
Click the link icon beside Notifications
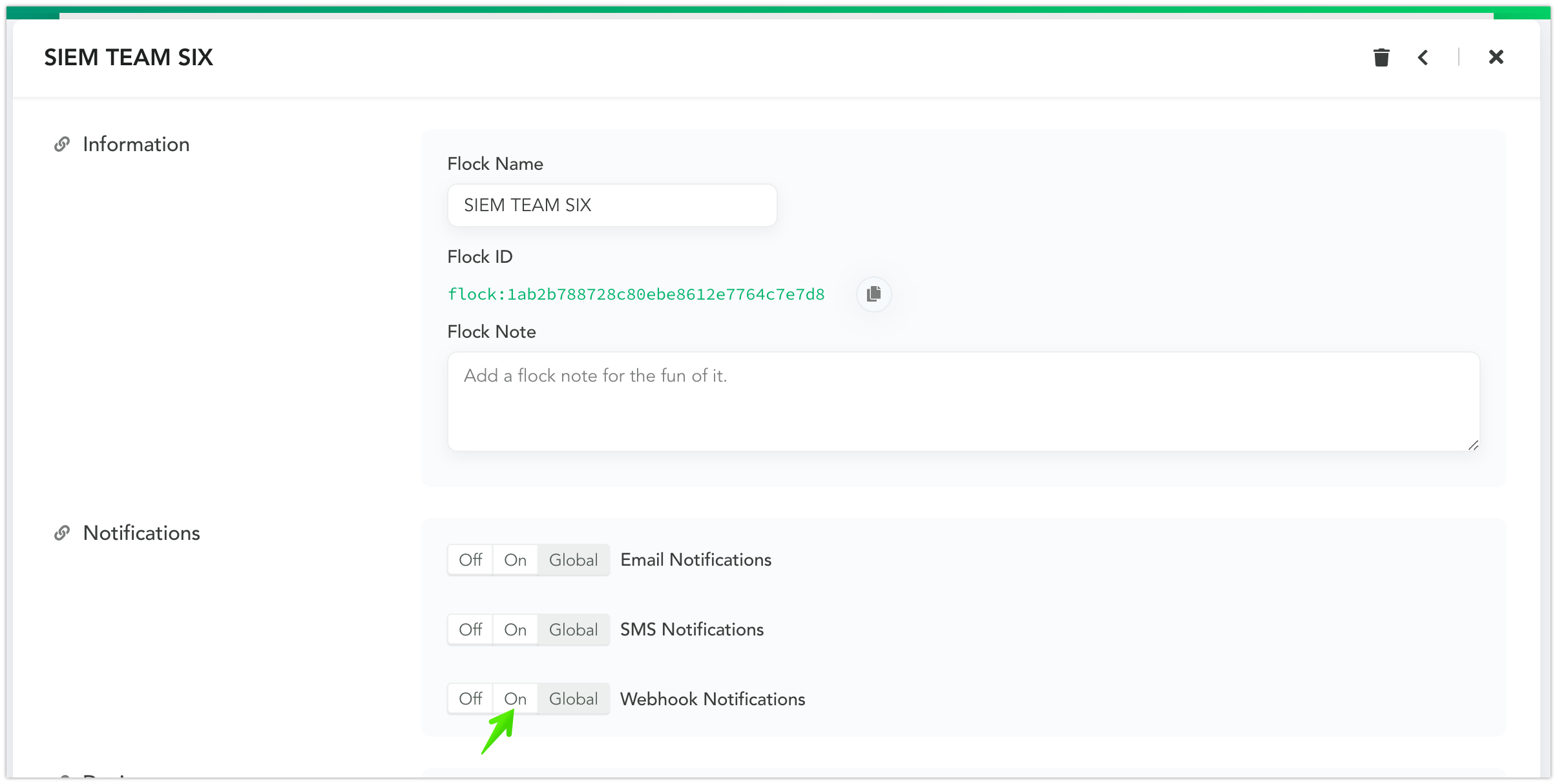[x=62, y=533]
